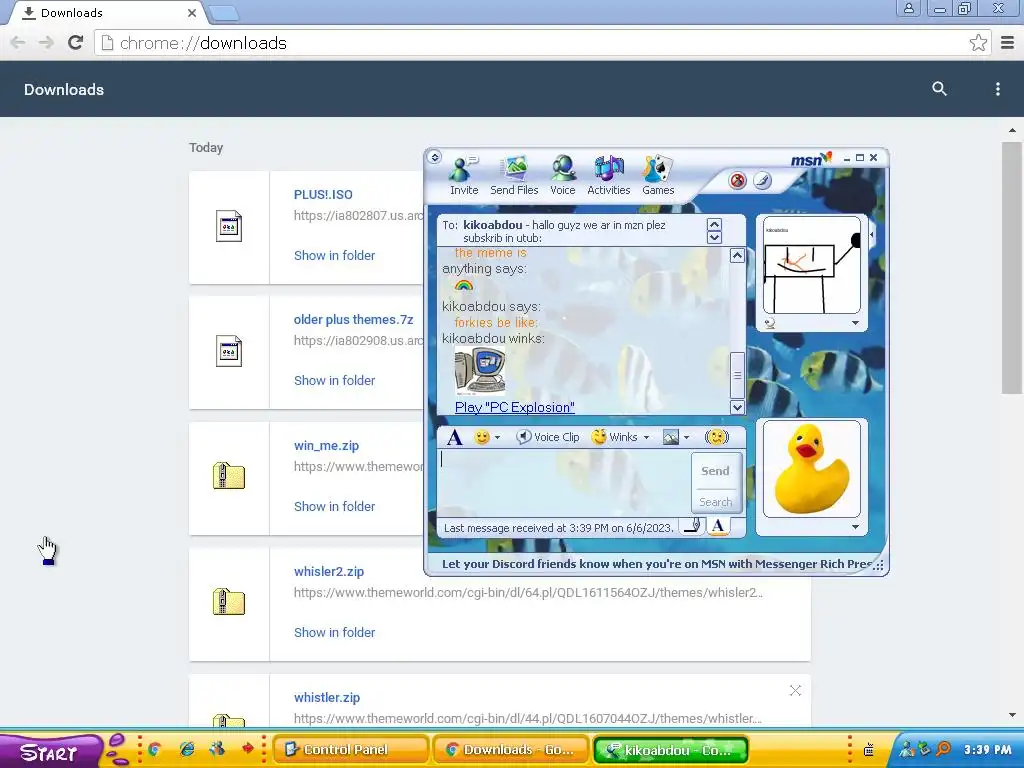This screenshot has height=768, width=1024.
Task: Click the Search button below Send
Action: tap(716, 502)
